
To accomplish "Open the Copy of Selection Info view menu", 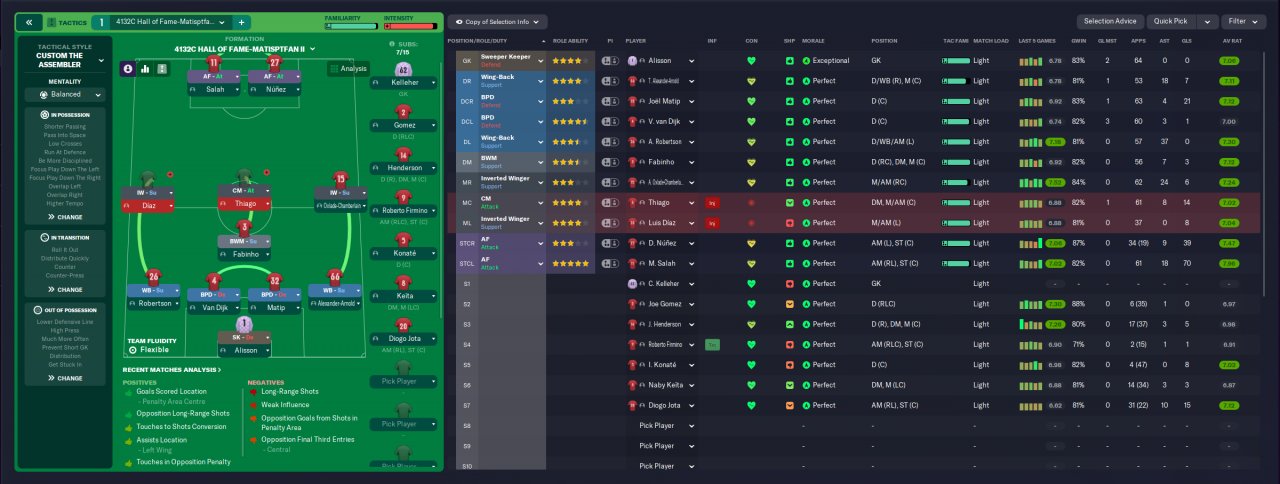I will [x=497, y=21].
